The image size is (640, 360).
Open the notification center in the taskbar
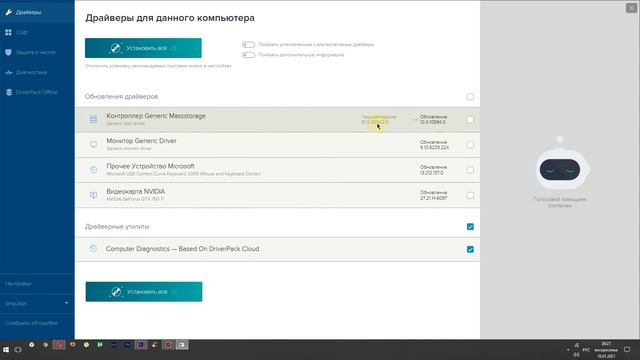click(627, 349)
